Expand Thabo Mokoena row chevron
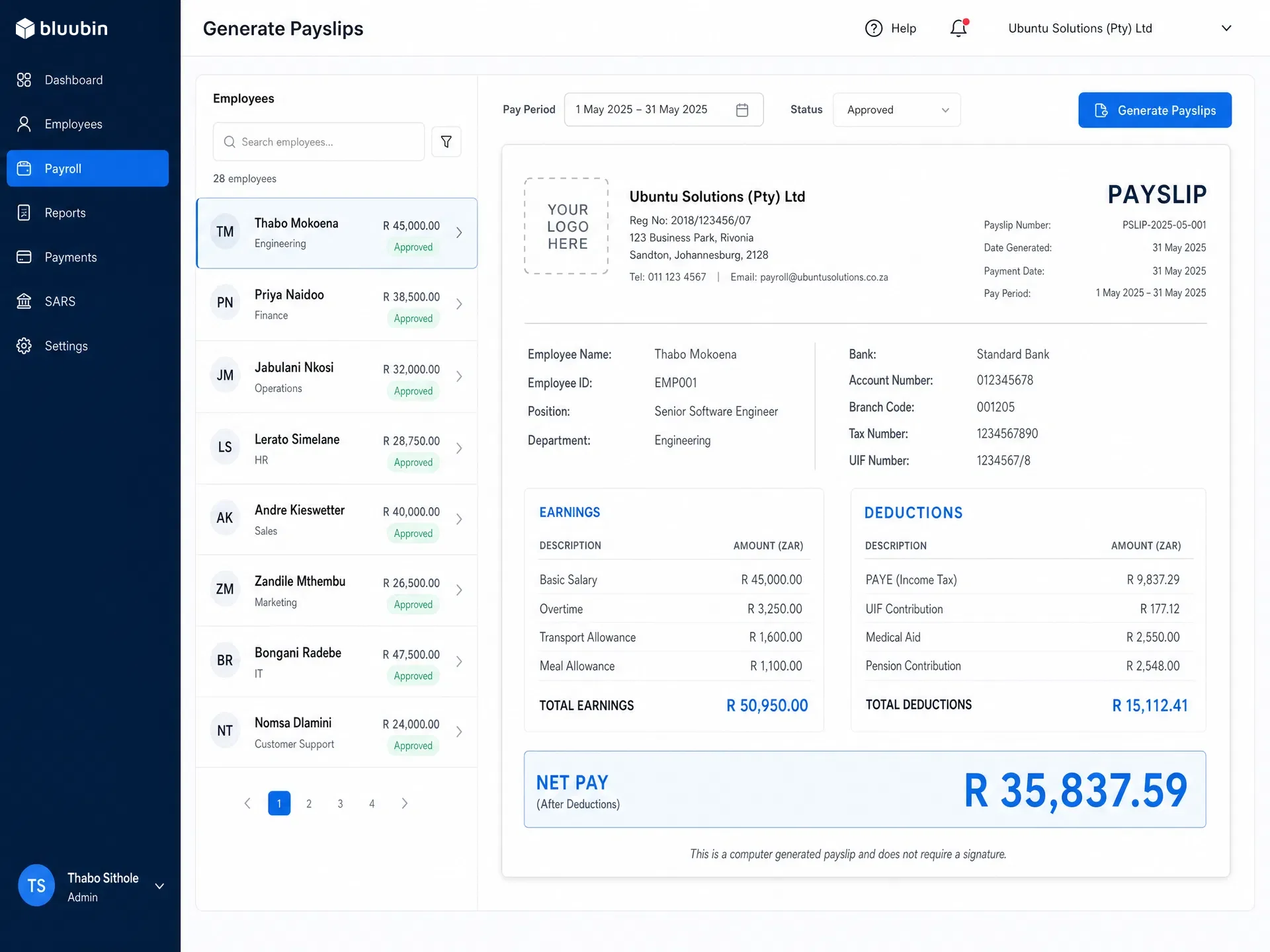The width and height of the screenshot is (1270, 952). [459, 233]
